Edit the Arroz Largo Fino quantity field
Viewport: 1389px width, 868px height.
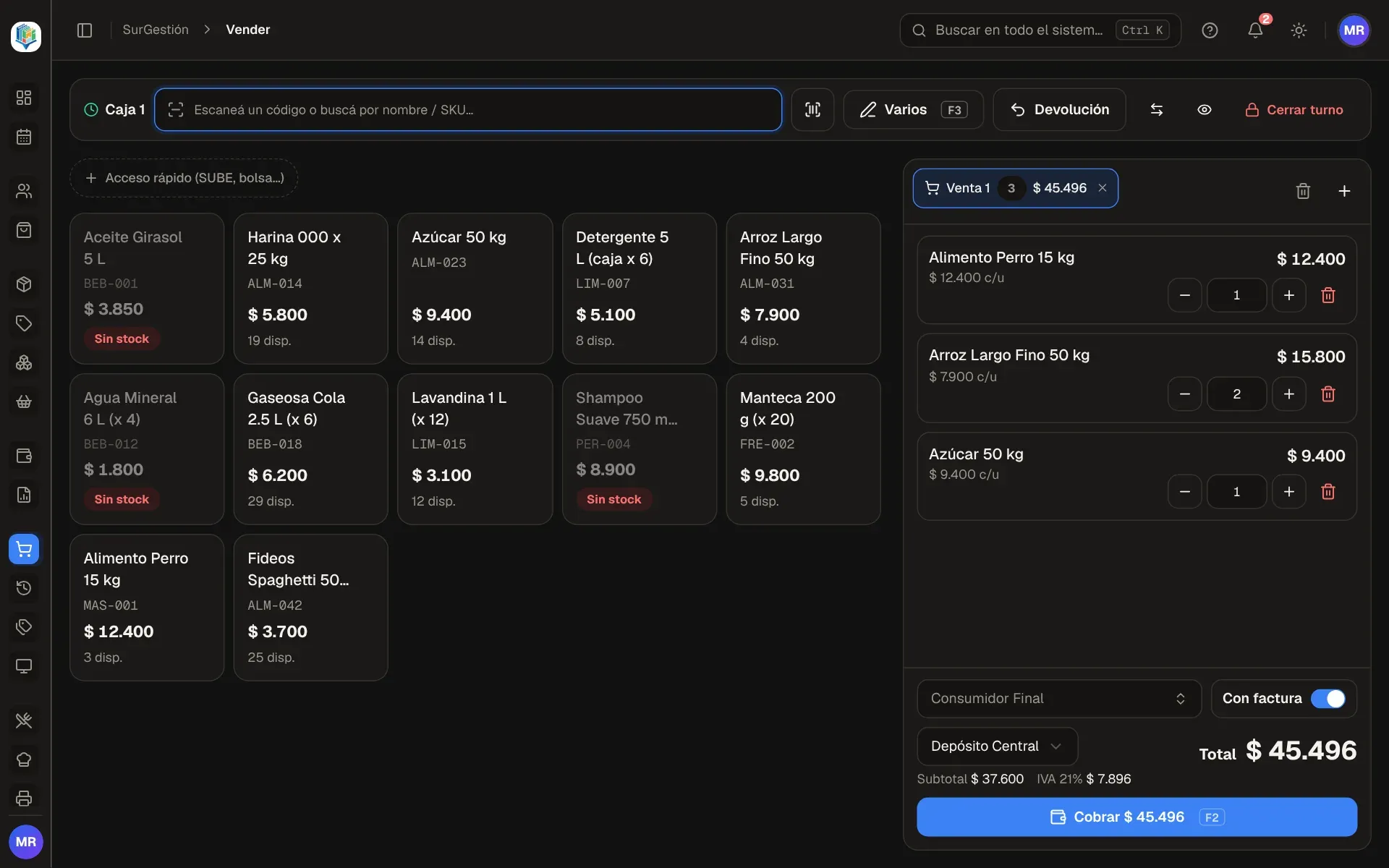point(1236,394)
